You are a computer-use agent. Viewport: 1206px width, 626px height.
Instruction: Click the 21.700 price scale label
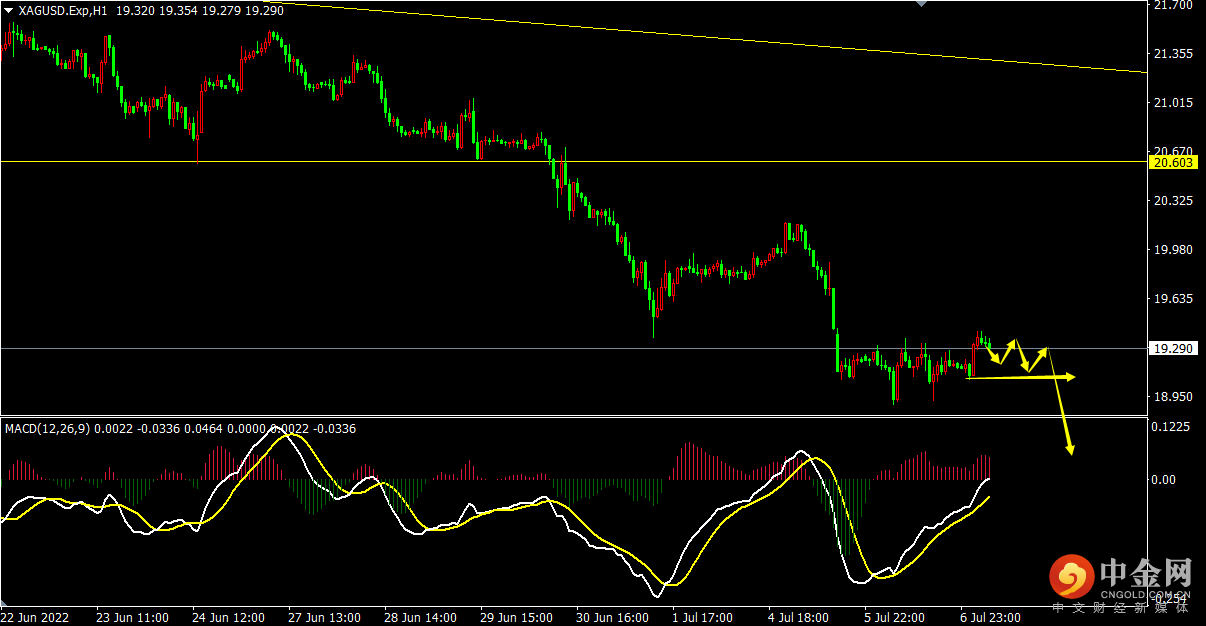pyautogui.click(x=1172, y=5)
